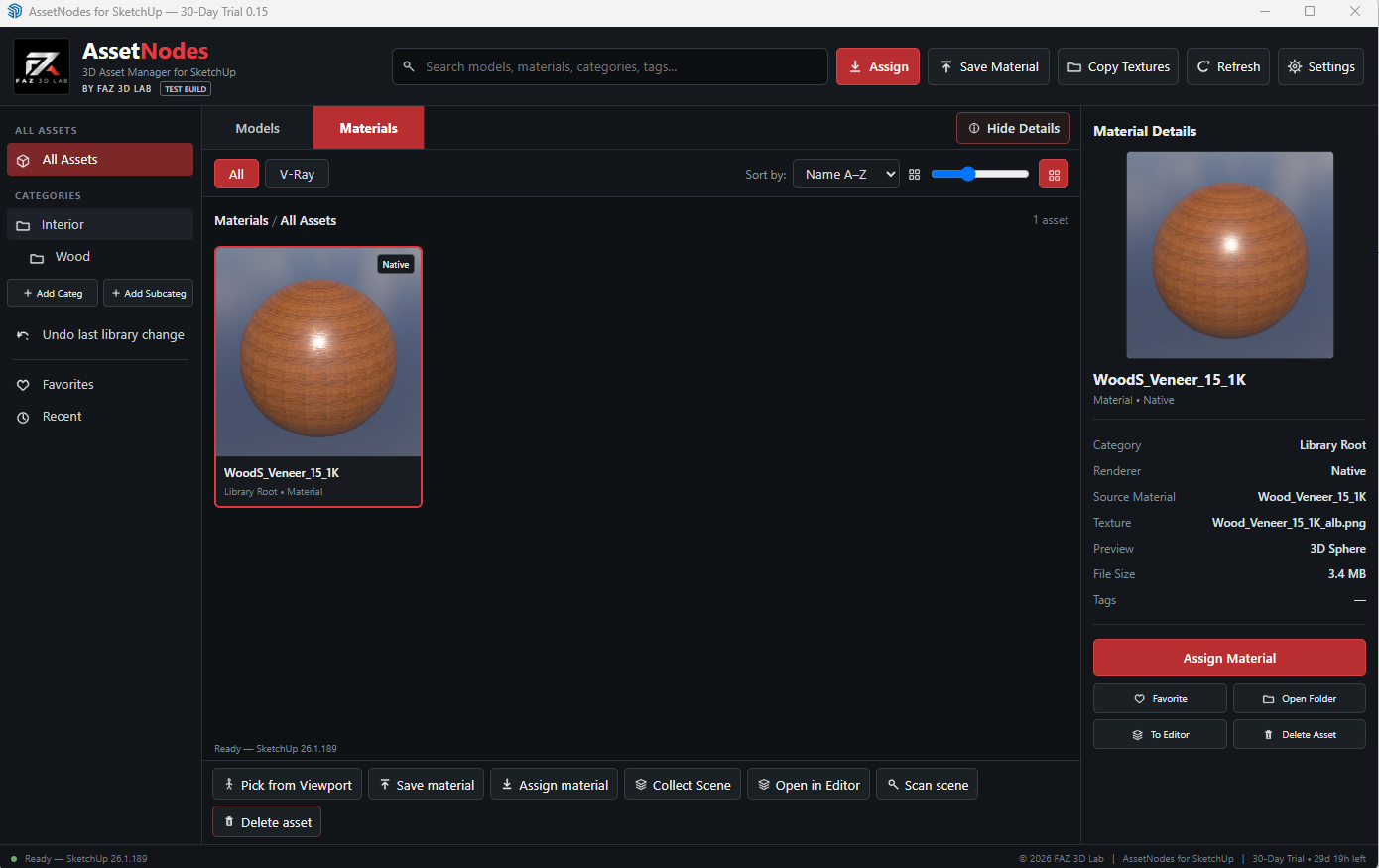Click the FAZ 3D Lab logo

(42, 66)
